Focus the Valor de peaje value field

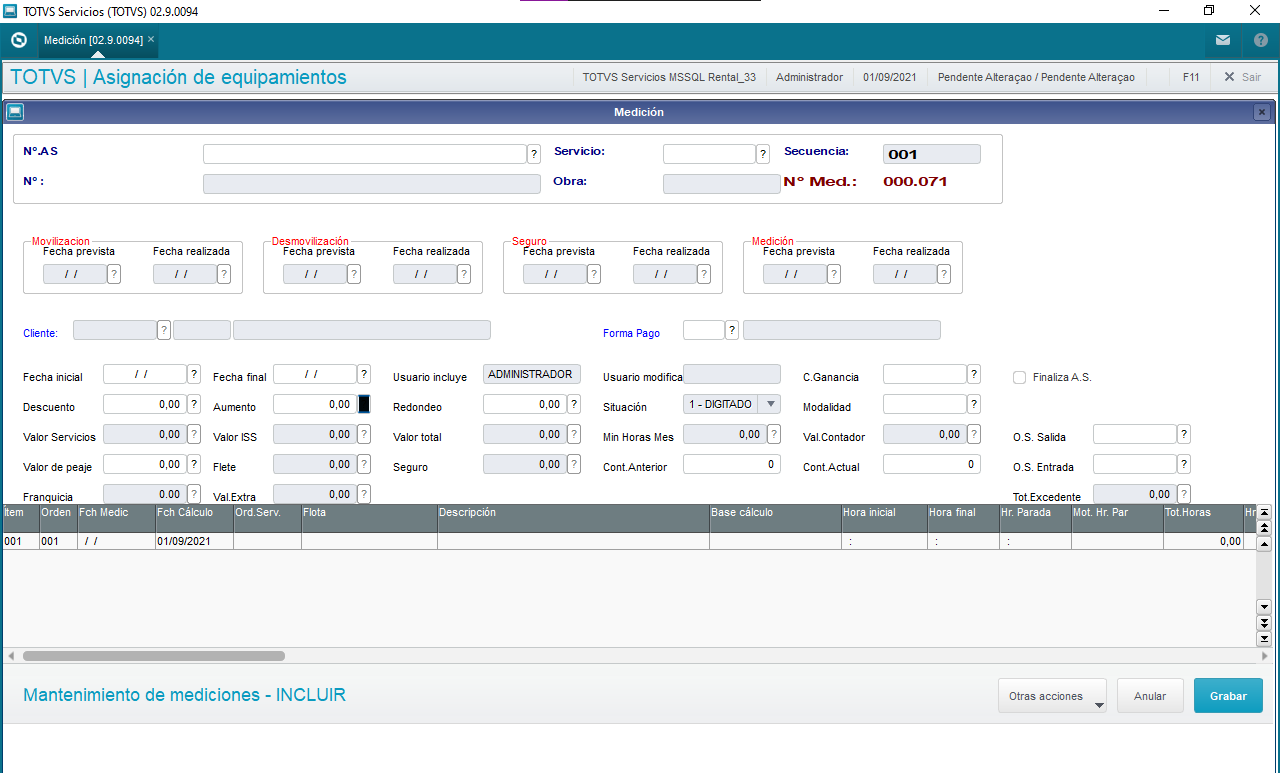[x=145, y=464]
